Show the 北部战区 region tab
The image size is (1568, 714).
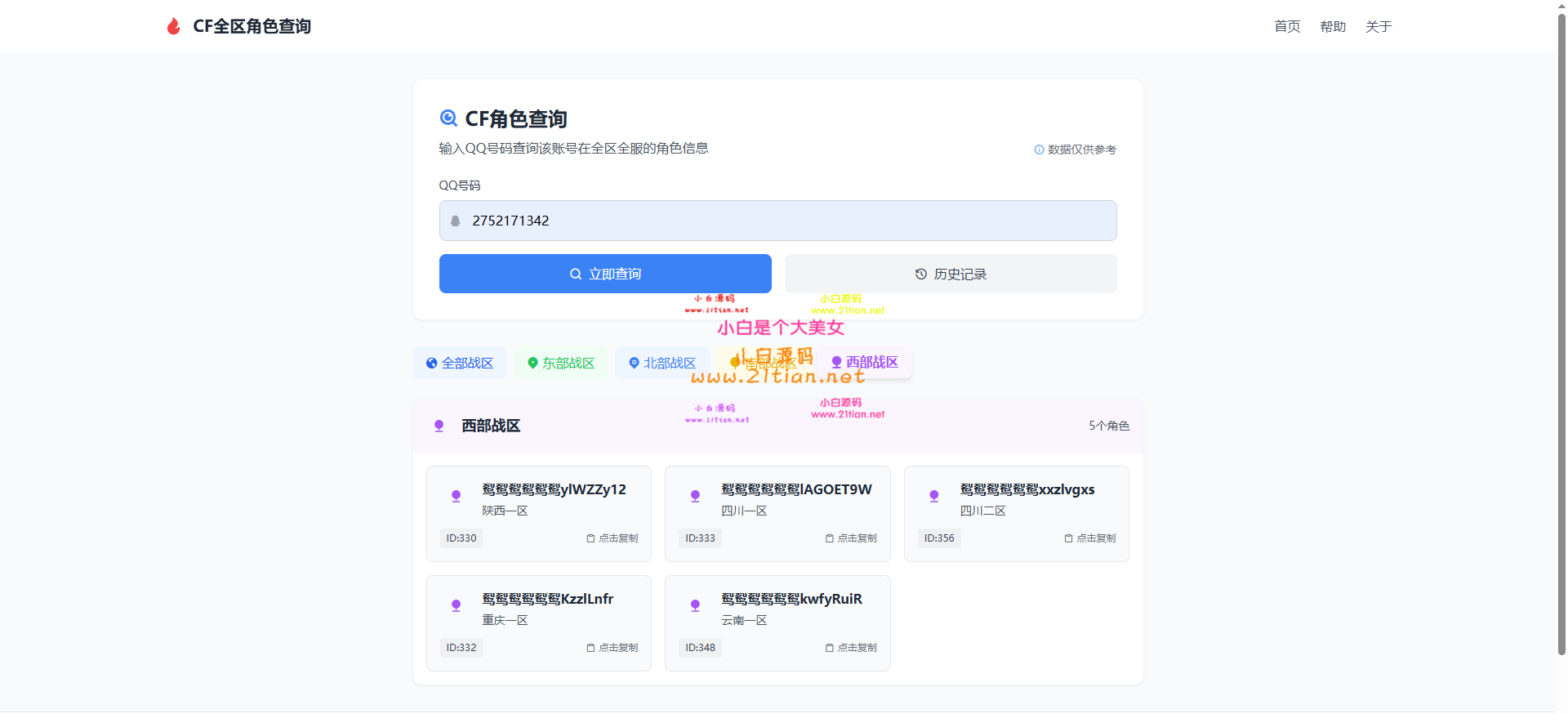point(662,363)
